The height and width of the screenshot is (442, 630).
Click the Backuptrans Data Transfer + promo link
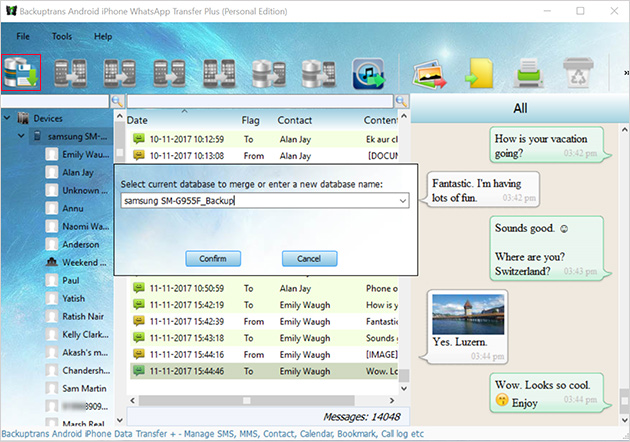point(213,434)
